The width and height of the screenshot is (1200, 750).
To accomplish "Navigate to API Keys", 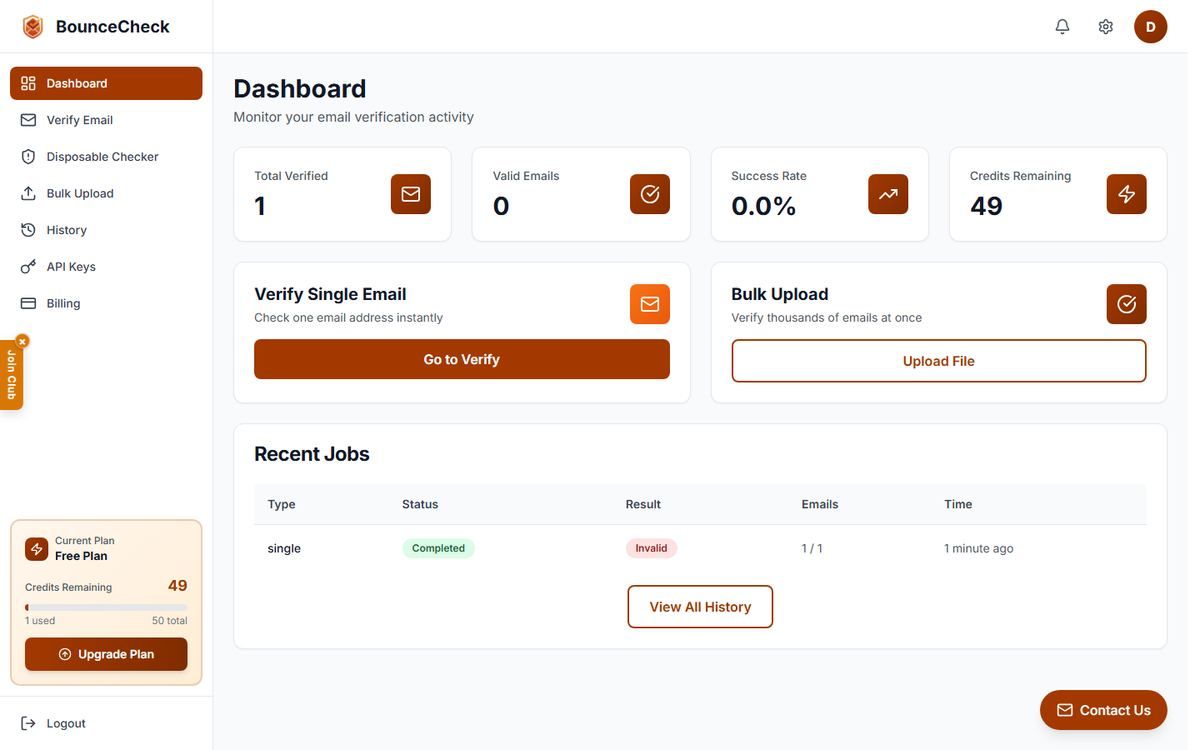I will [106, 267].
